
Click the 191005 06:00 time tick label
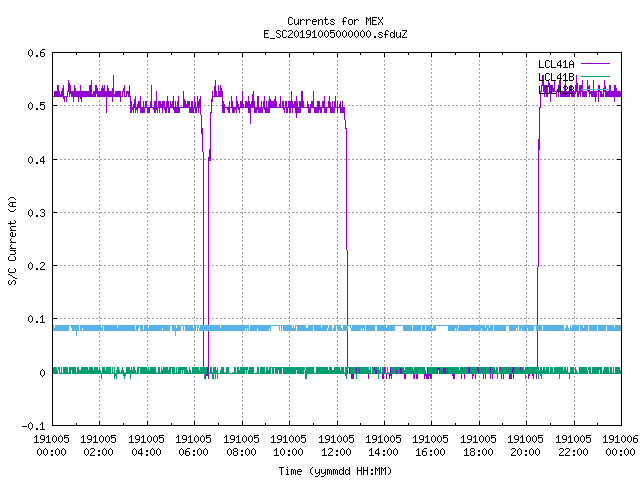click(193, 446)
